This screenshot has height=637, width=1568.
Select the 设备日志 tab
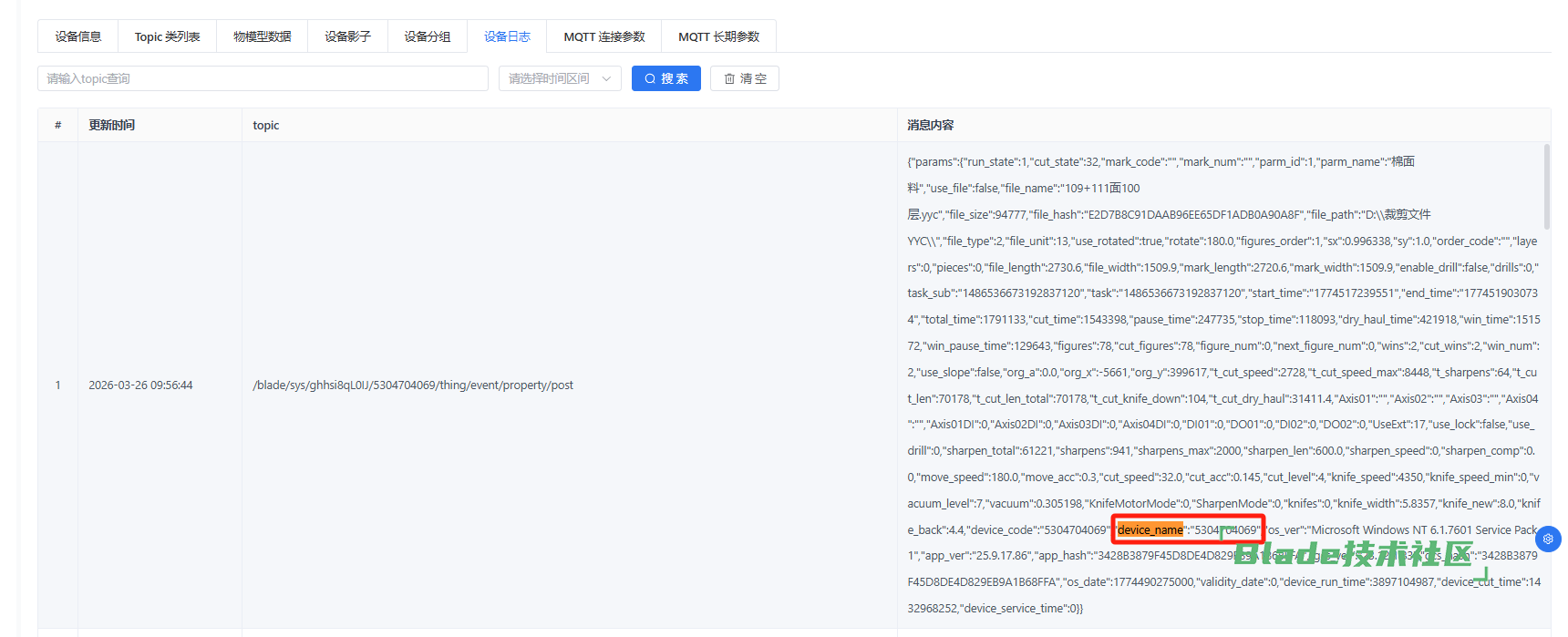(507, 36)
